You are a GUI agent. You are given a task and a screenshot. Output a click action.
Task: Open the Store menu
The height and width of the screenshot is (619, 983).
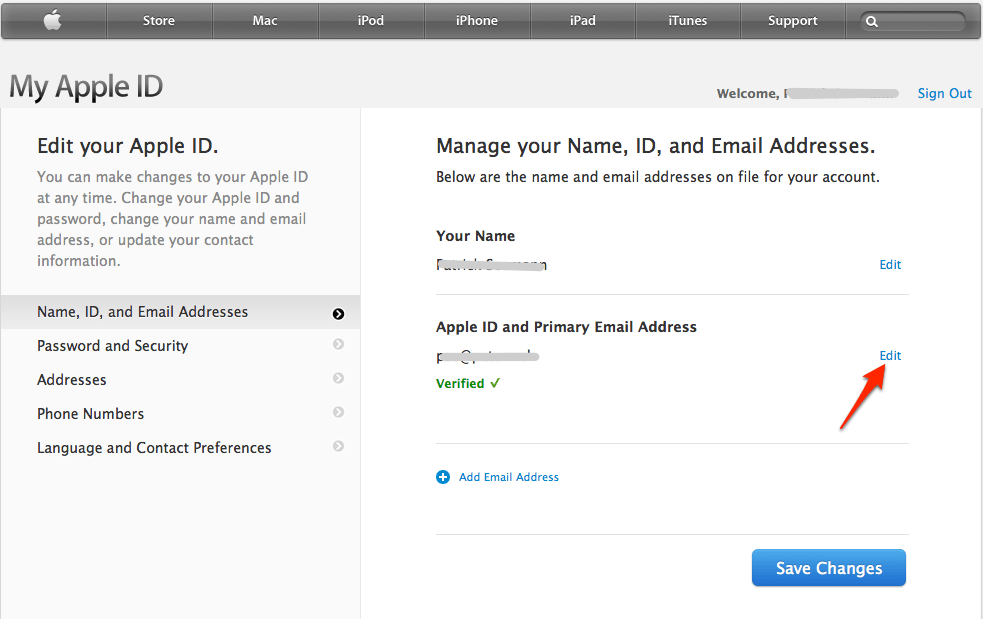(x=159, y=20)
